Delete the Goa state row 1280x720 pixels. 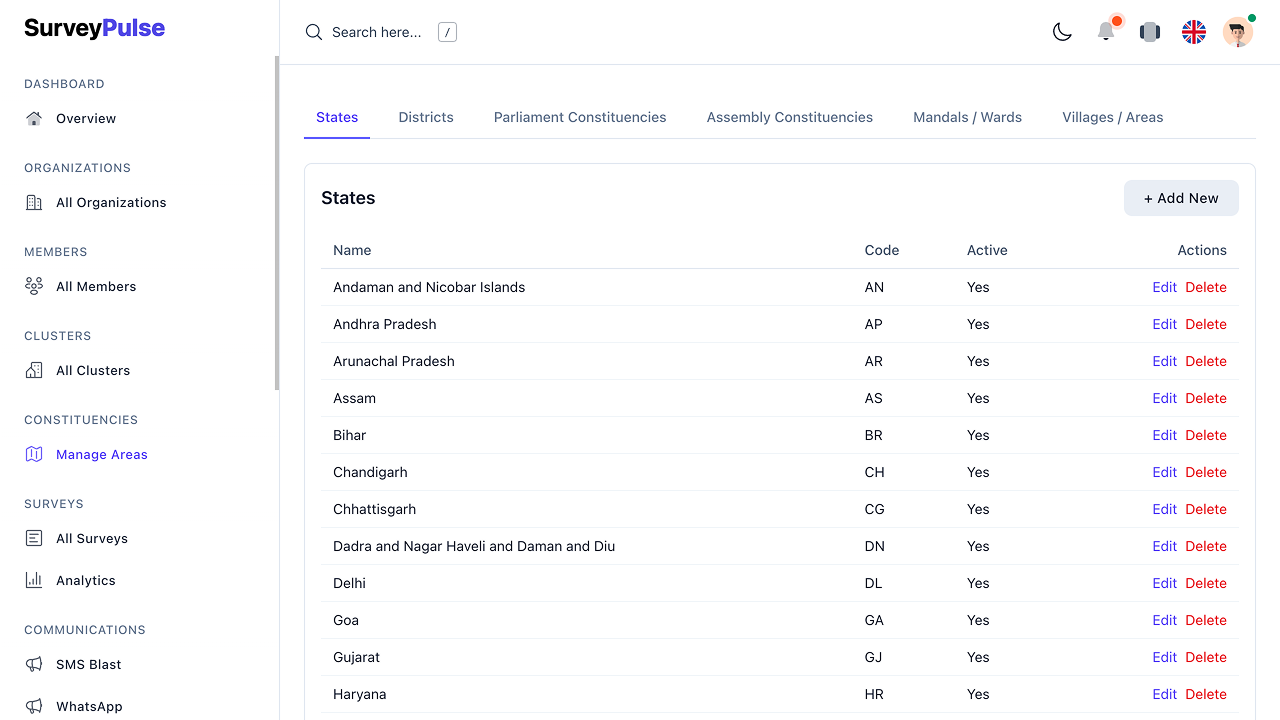pyautogui.click(x=1205, y=620)
